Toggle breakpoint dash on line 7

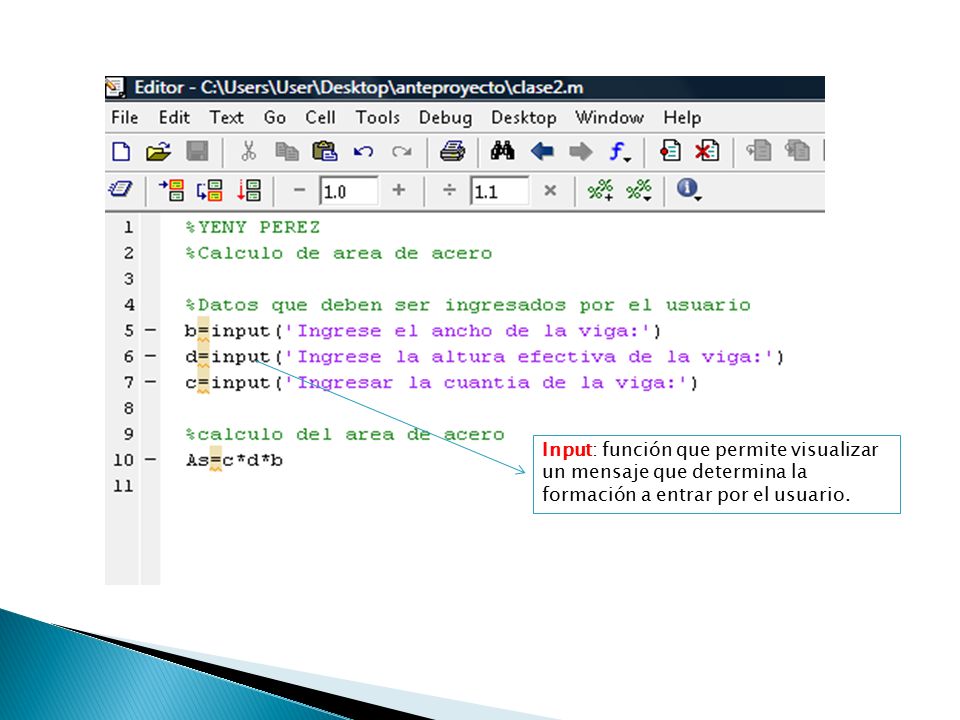(150, 382)
